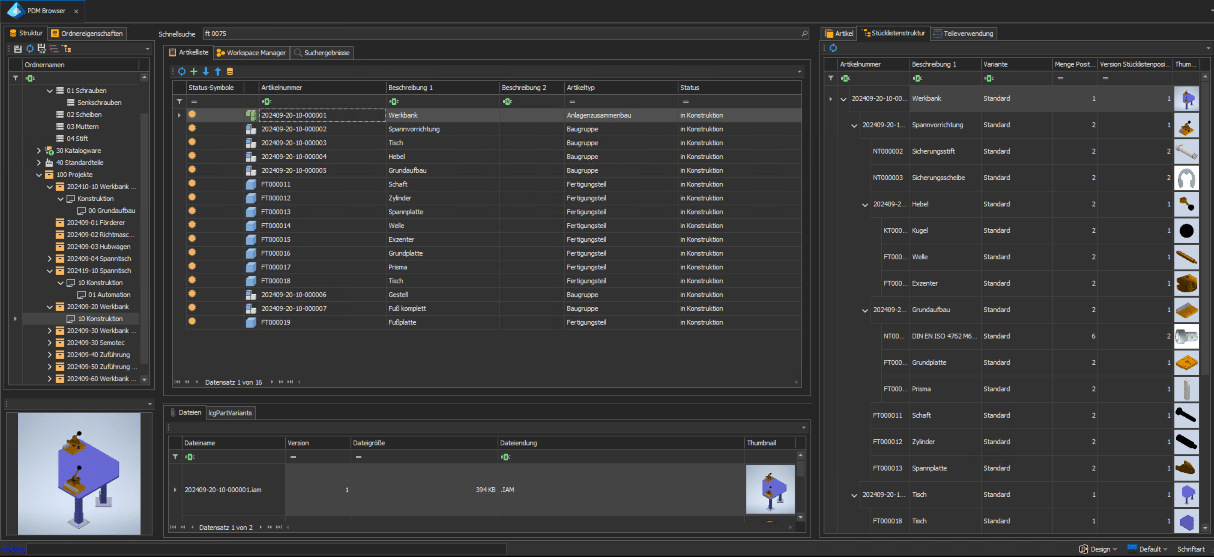The image size is (1214, 557).
Task: Click the orange database icon in Artikelliste toolbar
Action: point(230,71)
